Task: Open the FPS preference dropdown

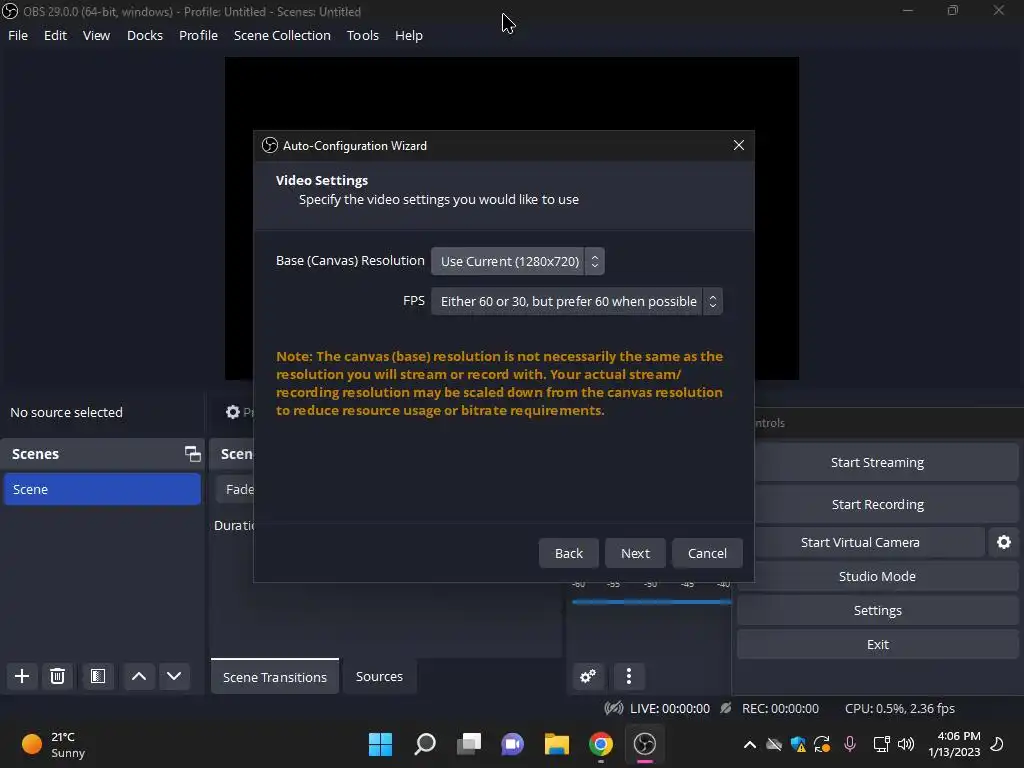Action: (x=577, y=301)
